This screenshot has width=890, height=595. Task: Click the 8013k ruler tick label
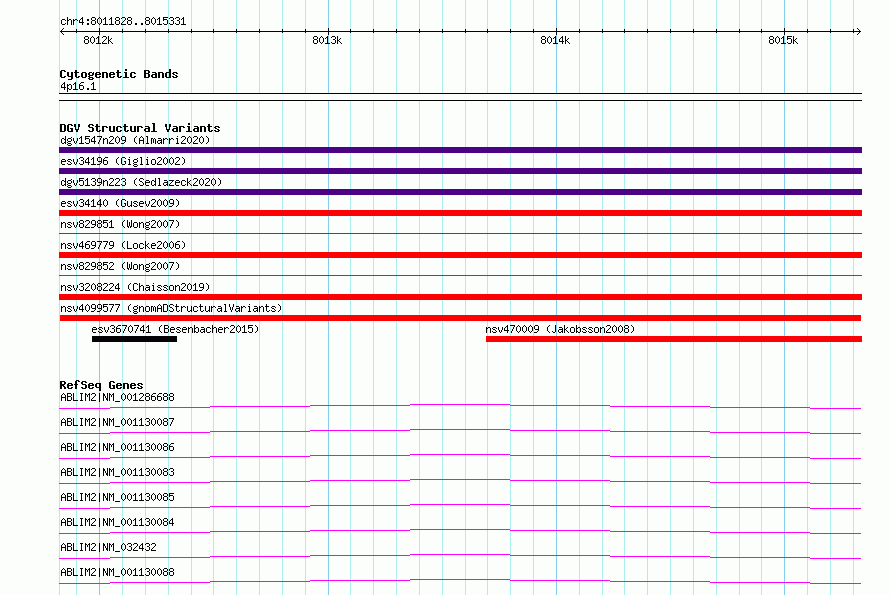(327, 40)
